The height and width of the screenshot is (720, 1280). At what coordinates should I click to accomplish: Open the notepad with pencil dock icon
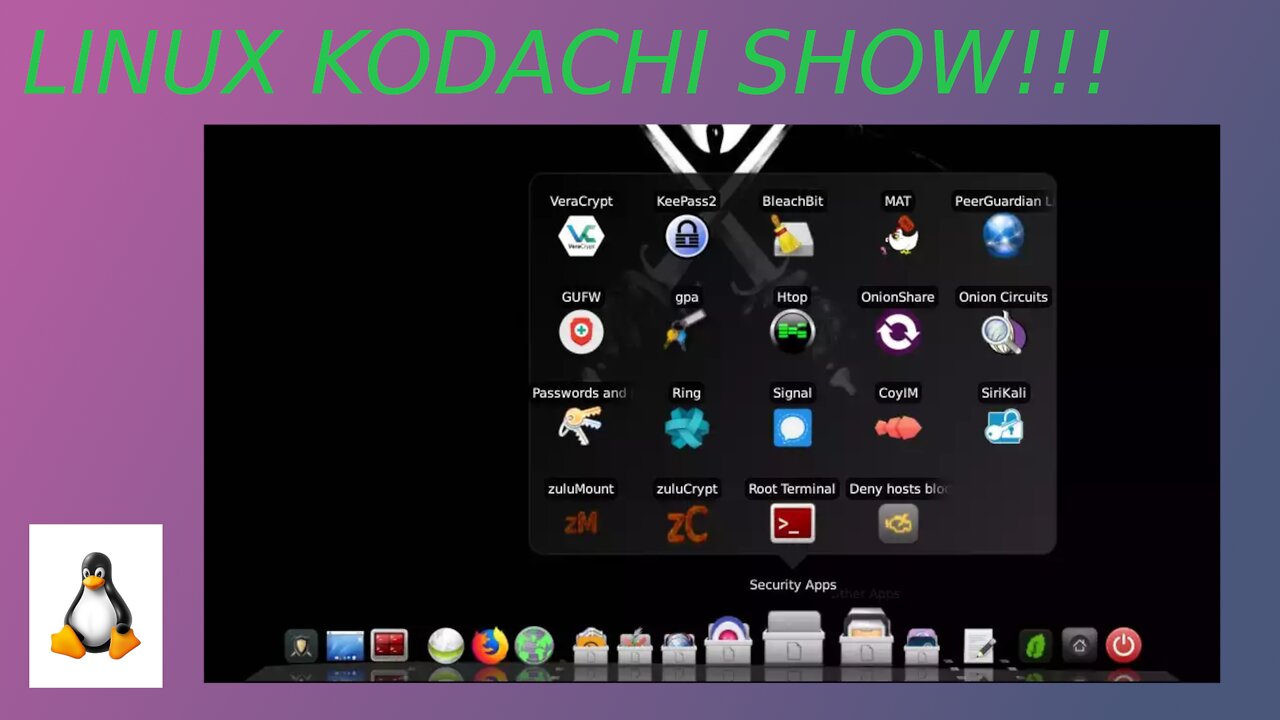(x=979, y=646)
